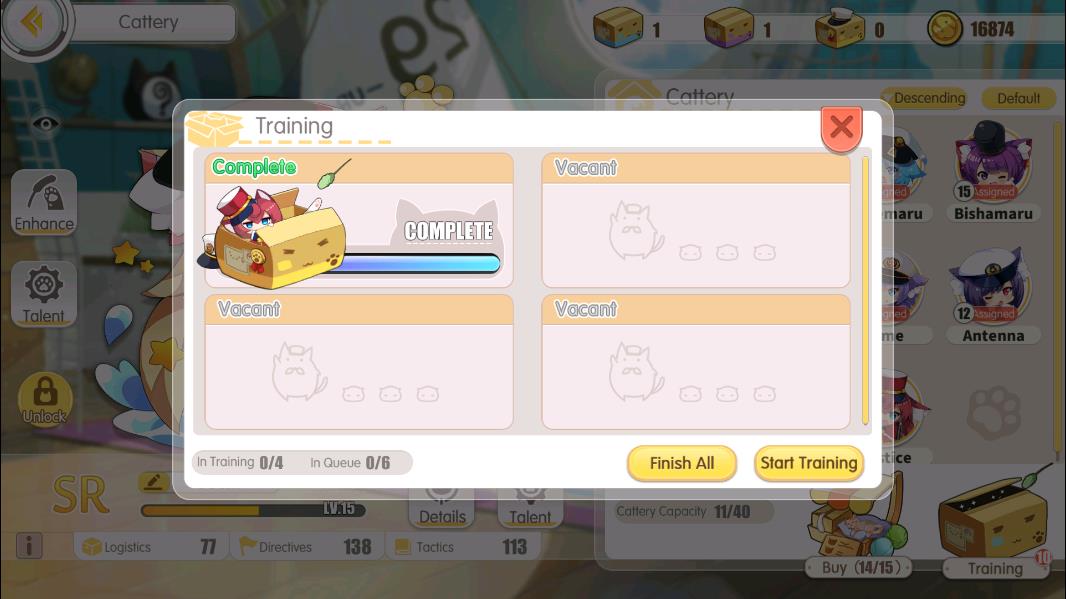The image size is (1066, 599).
Task: Click the pencil edit name icon
Action: (x=154, y=482)
